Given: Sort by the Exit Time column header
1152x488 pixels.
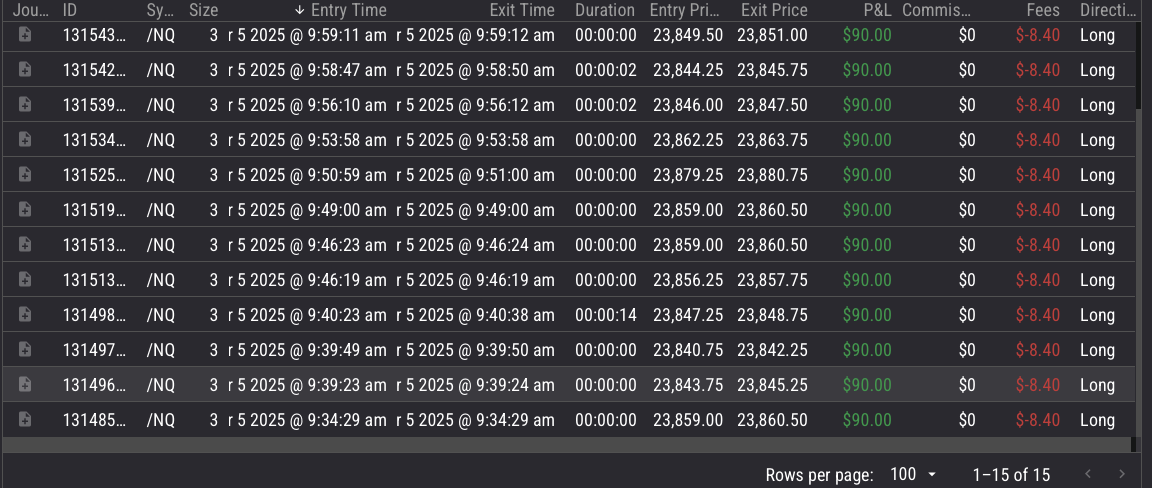Looking at the screenshot, I should tap(522, 10).
